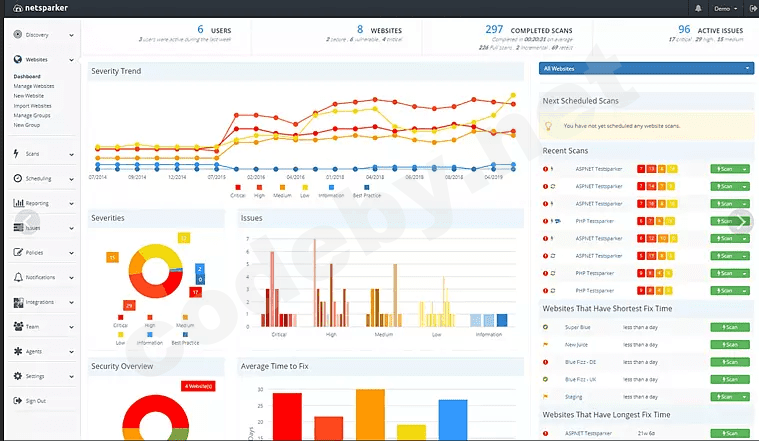Image resolution: width=759 pixels, height=441 pixels.
Task: Open the Policies edit icon
Action: [18, 252]
